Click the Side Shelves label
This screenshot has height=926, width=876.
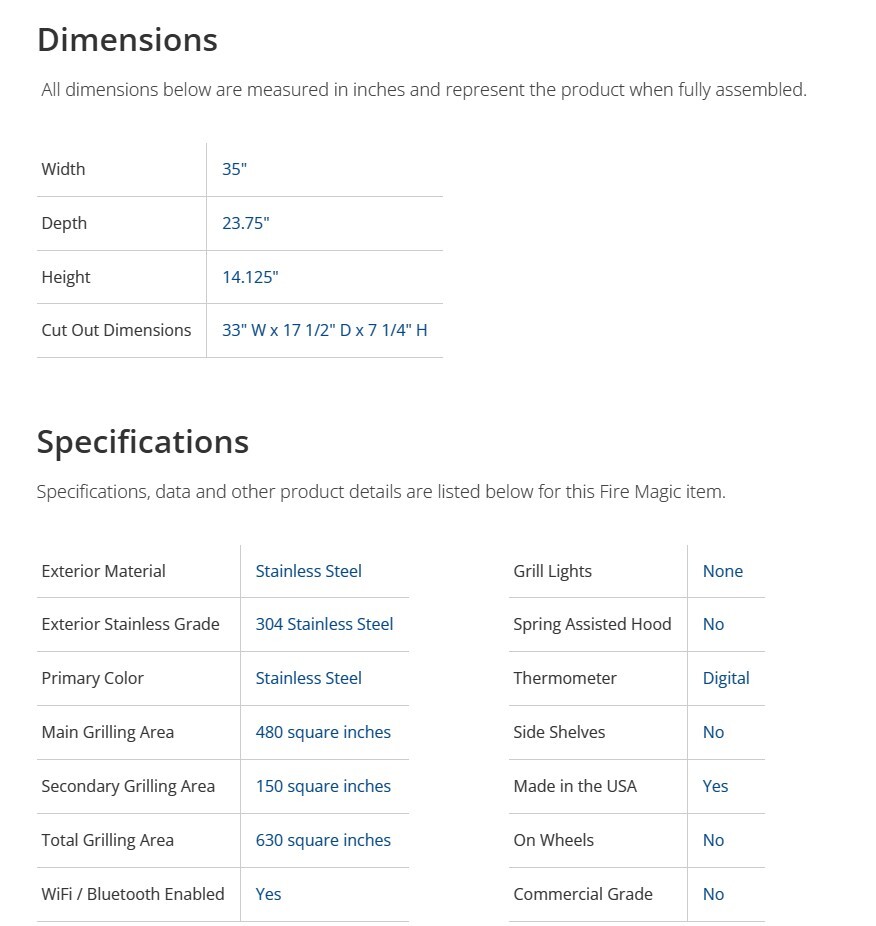pos(559,732)
